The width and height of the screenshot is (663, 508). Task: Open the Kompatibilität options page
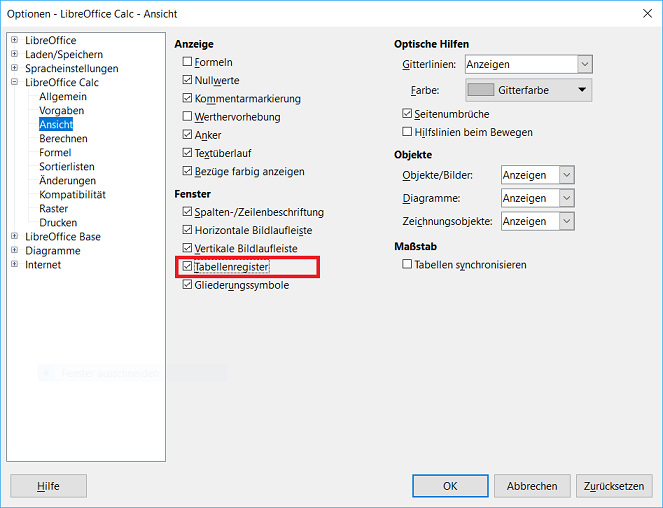pyautogui.click(x=72, y=195)
